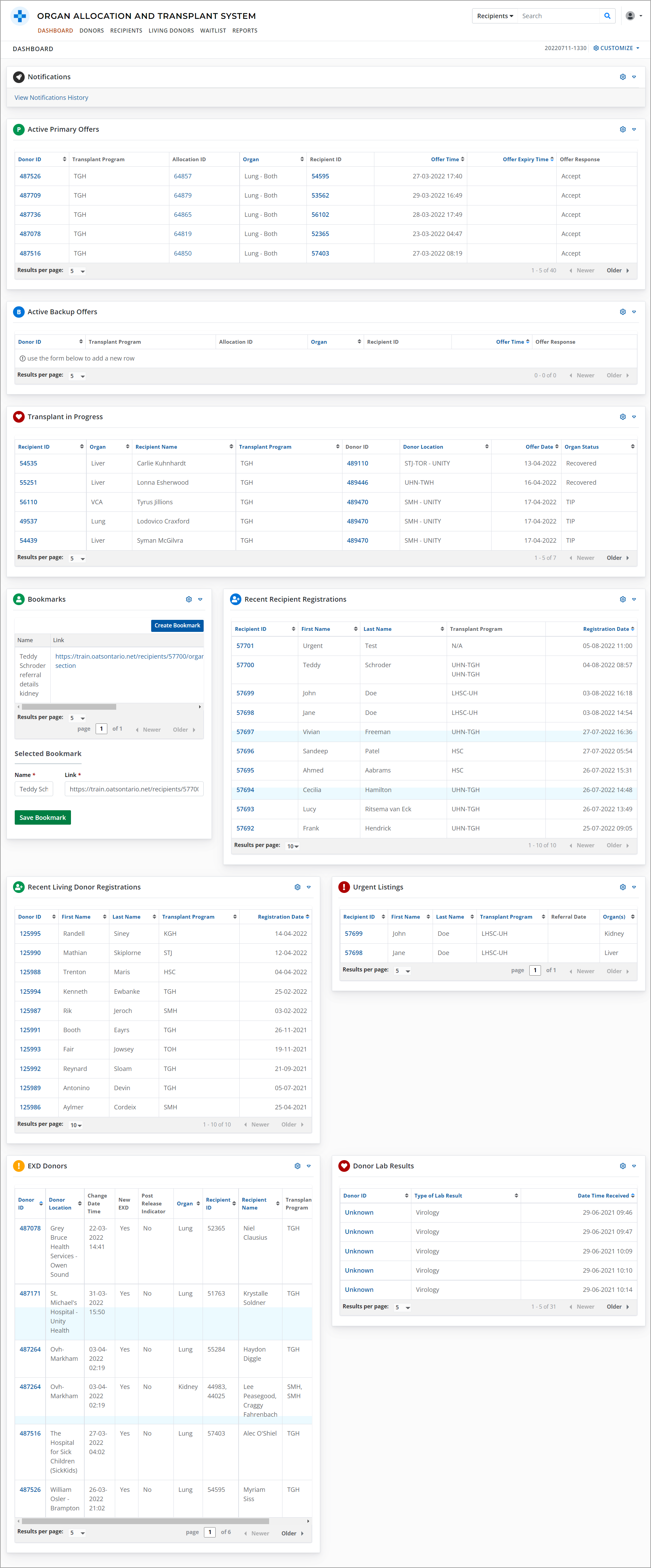
Task: Collapse the Recent Living Donor Registrations panel
Action: click(x=309, y=887)
